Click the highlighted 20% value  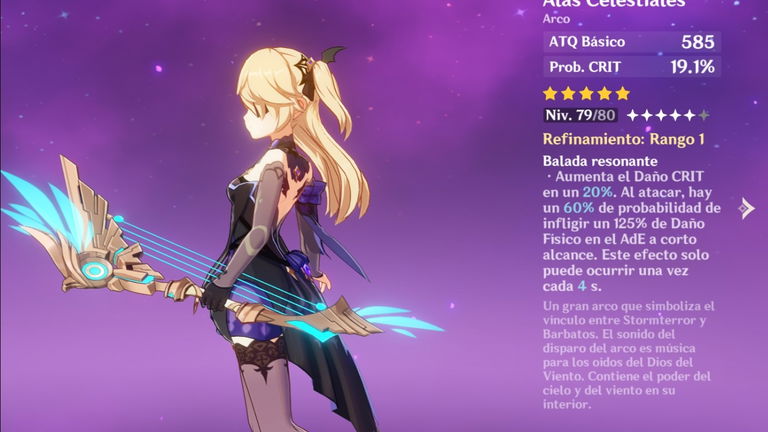[x=598, y=192]
